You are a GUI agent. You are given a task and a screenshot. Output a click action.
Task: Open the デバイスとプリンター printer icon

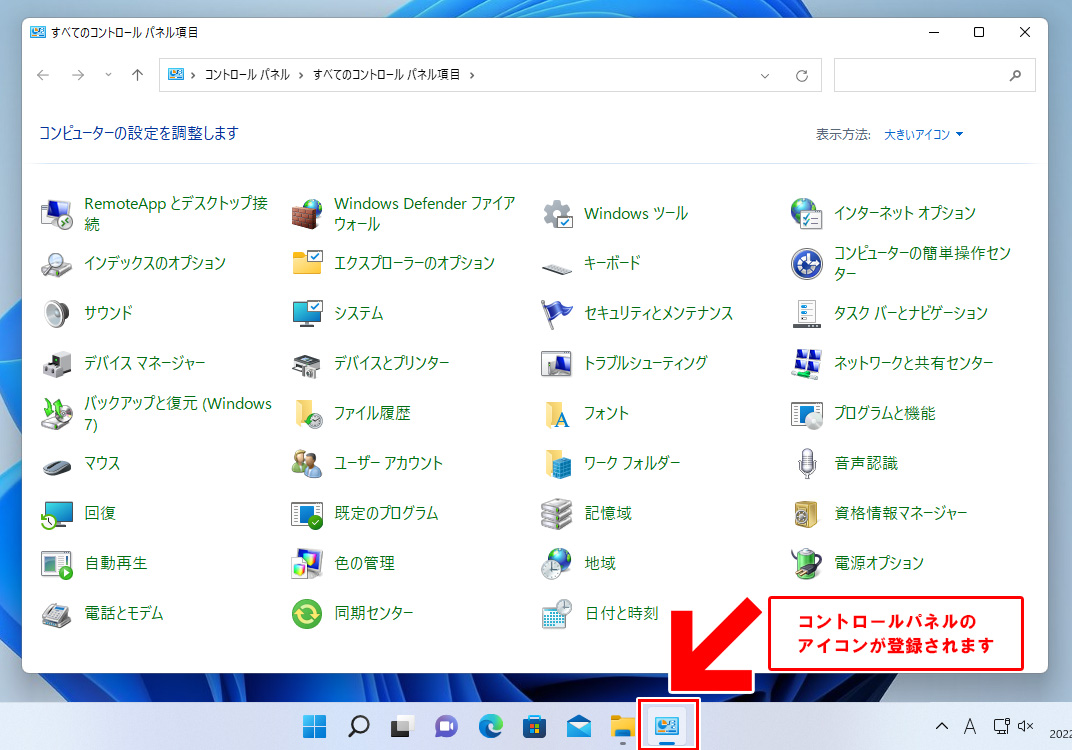306,364
